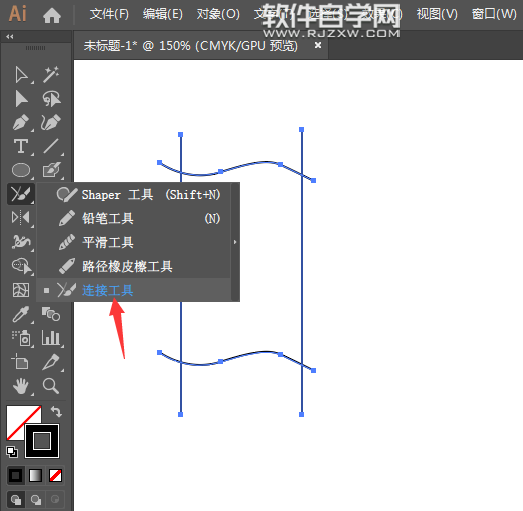Apply None mode button
Screen dimensions: 523x511
click(x=55, y=475)
